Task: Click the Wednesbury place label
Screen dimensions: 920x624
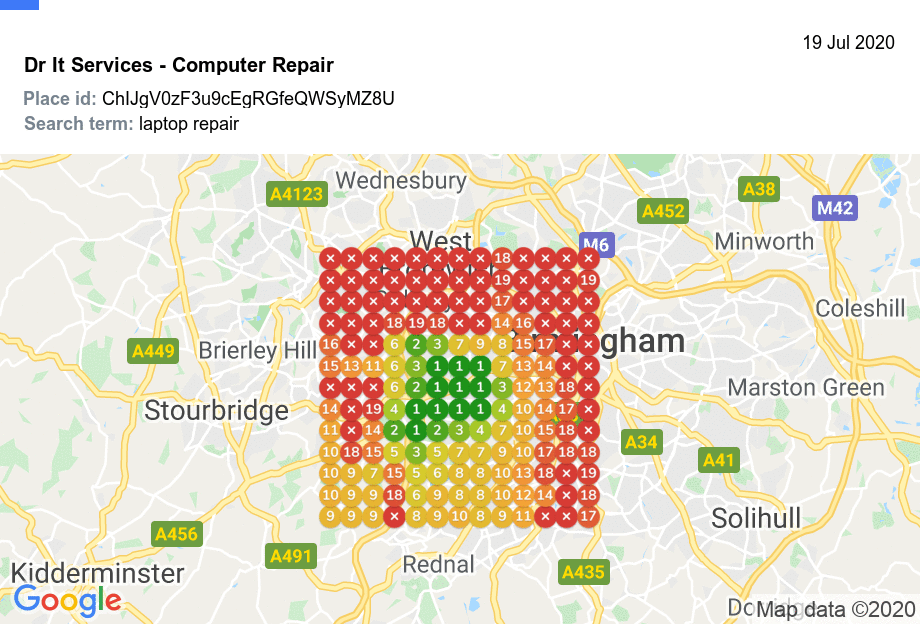Action: point(401,181)
